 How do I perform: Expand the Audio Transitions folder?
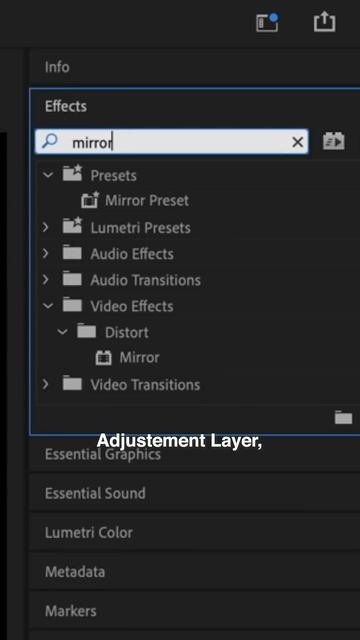tap(46, 280)
